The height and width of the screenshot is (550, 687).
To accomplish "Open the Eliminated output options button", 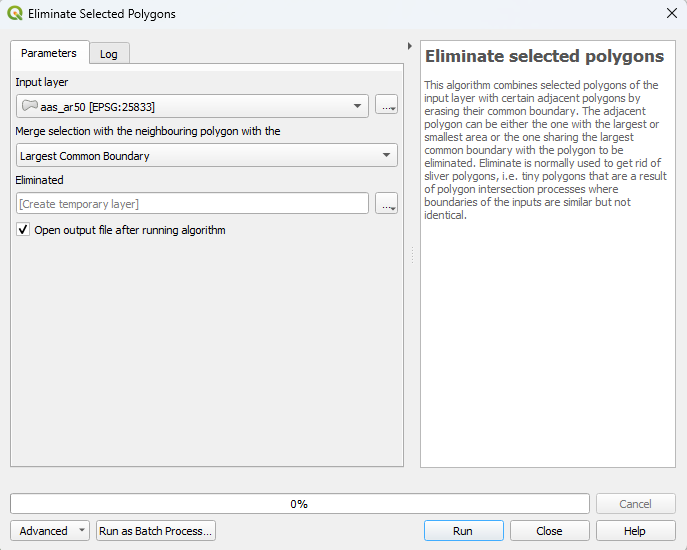I will tap(386, 204).
